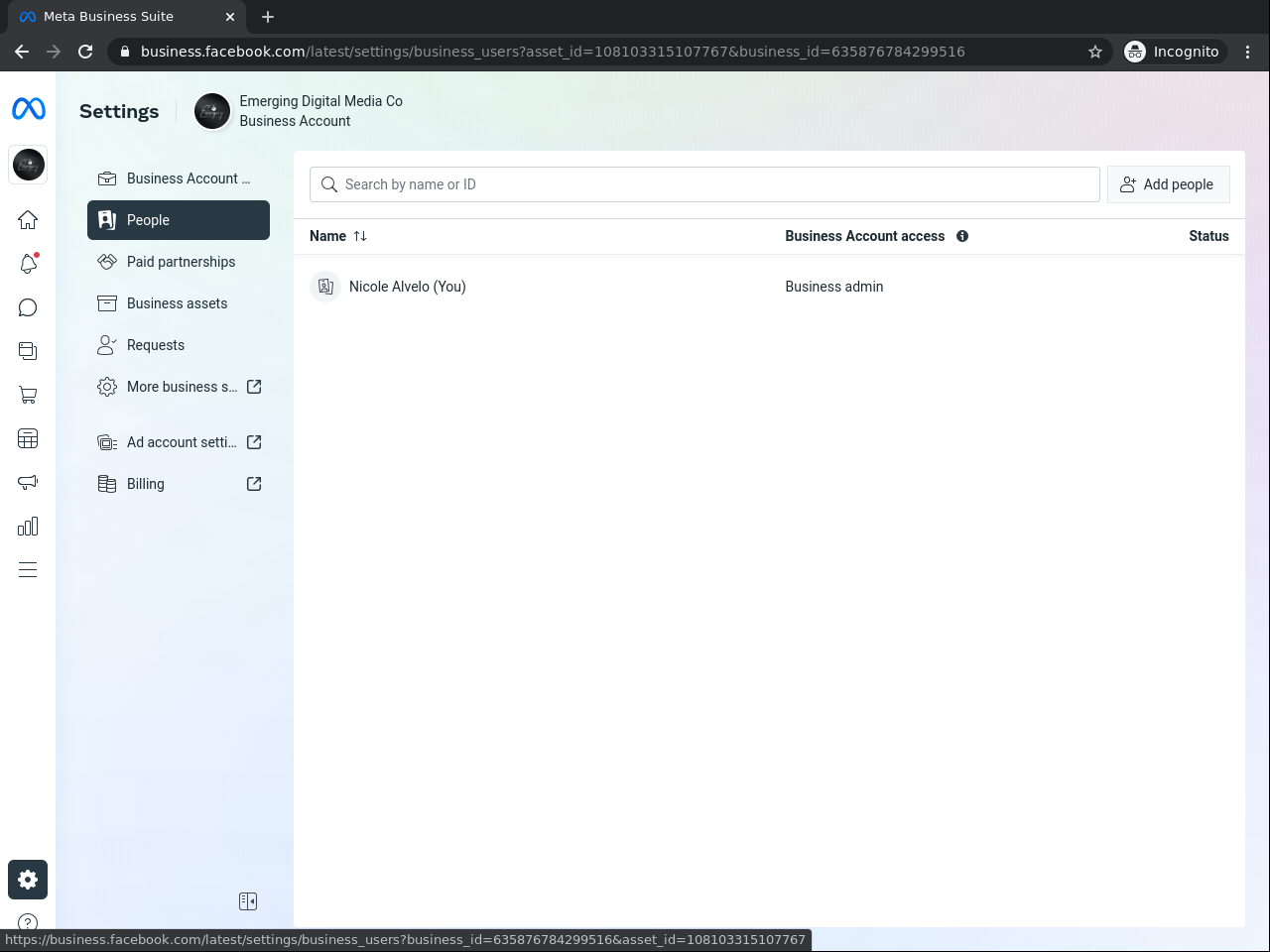Open the Content icon in left rail
Screen dimensions: 1270x952
coord(28,351)
